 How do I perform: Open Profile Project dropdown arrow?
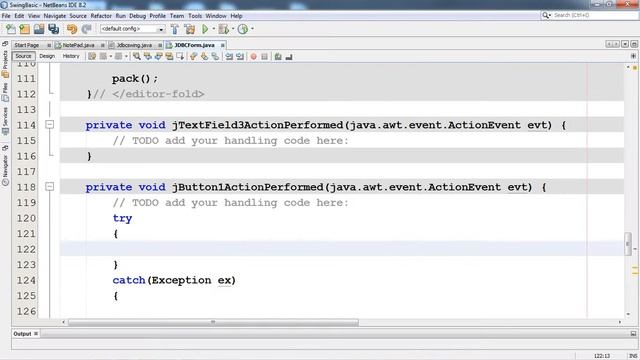pos(252,29)
